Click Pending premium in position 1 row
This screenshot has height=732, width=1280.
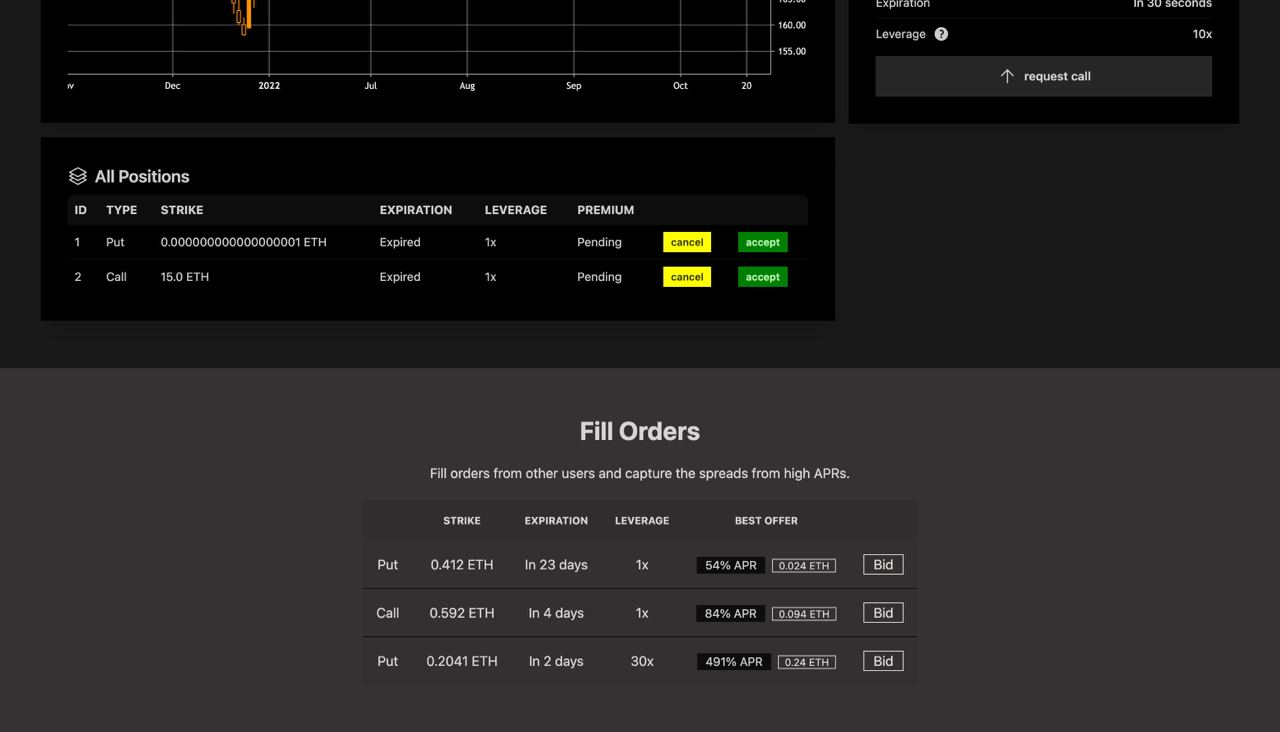coord(599,242)
